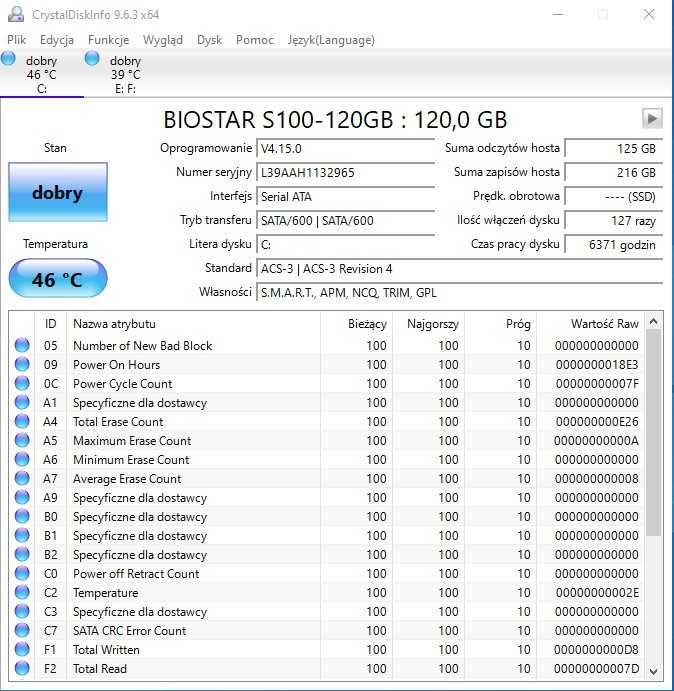Click the Własności field with S.M.A.R.T.
Viewport: 674px width, 691px height.
click(x=459, y=293)
